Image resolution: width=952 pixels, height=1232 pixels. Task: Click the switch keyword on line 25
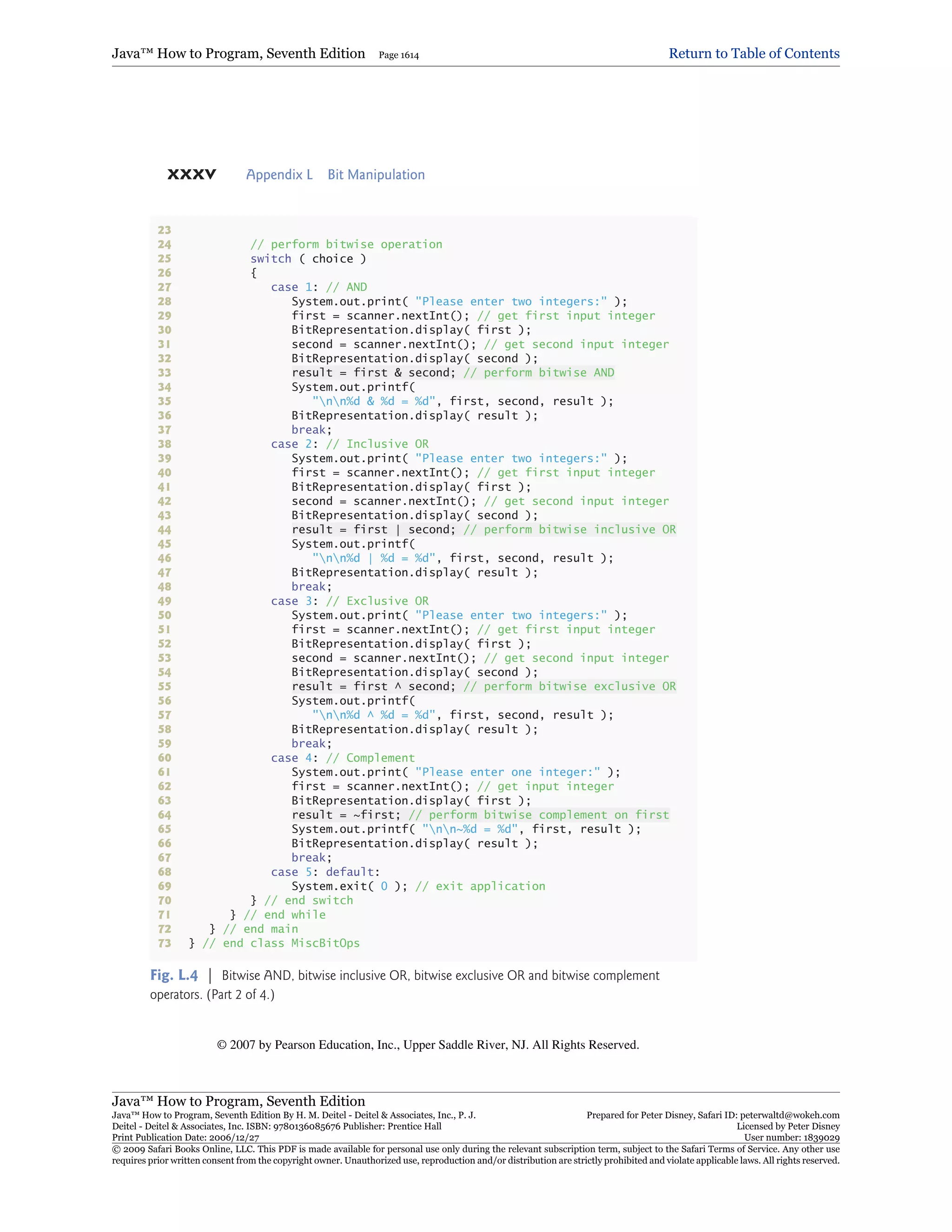[x=271, y=259]
